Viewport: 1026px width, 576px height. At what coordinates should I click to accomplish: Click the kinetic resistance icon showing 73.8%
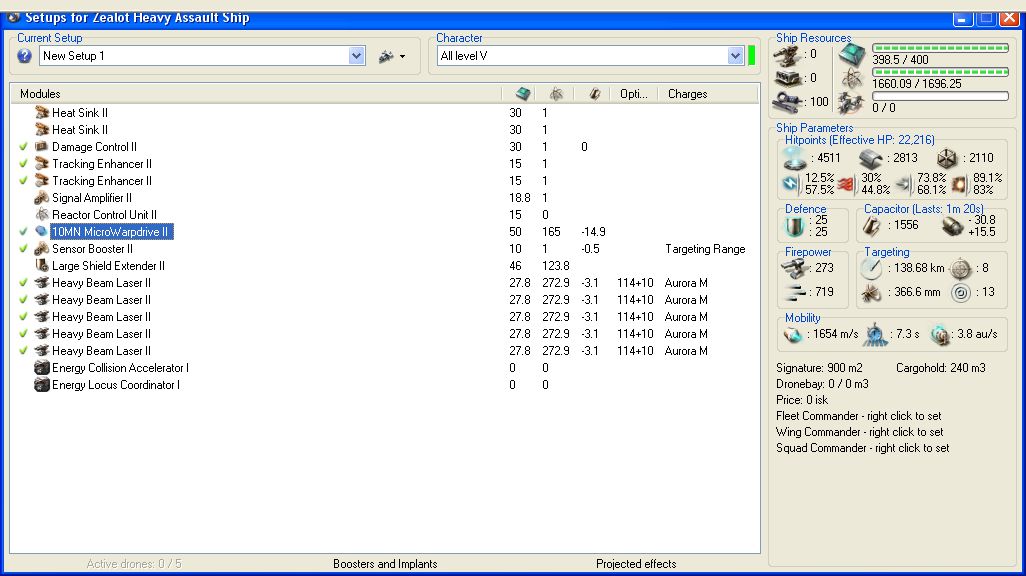tap(904, 184)
